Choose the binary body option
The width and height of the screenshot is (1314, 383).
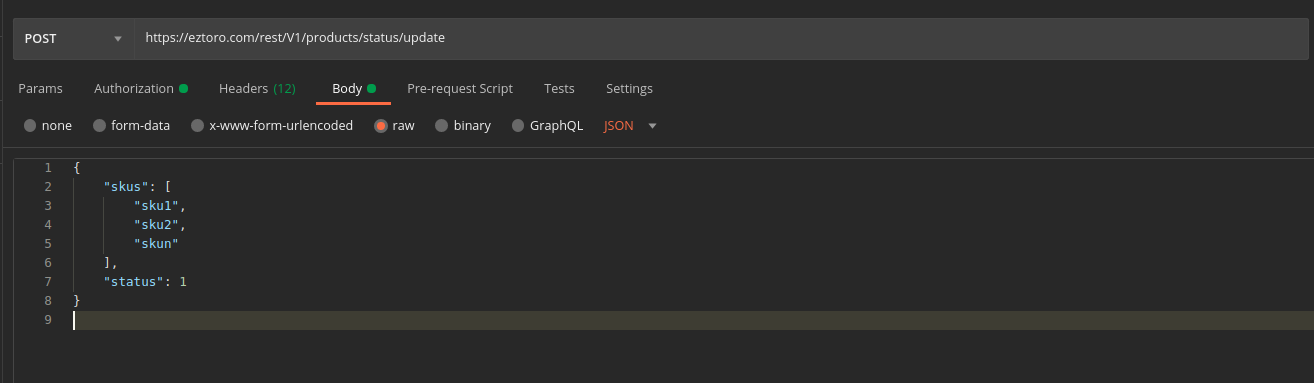click(x=442, y=126)
